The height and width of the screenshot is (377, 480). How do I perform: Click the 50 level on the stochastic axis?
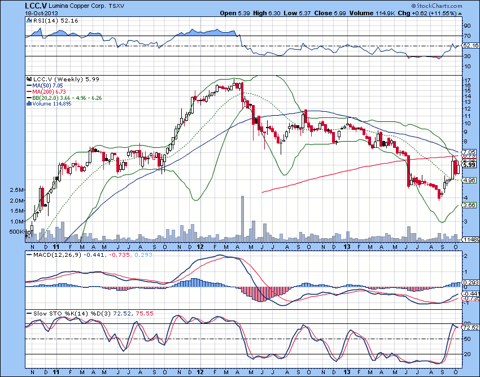467,339
